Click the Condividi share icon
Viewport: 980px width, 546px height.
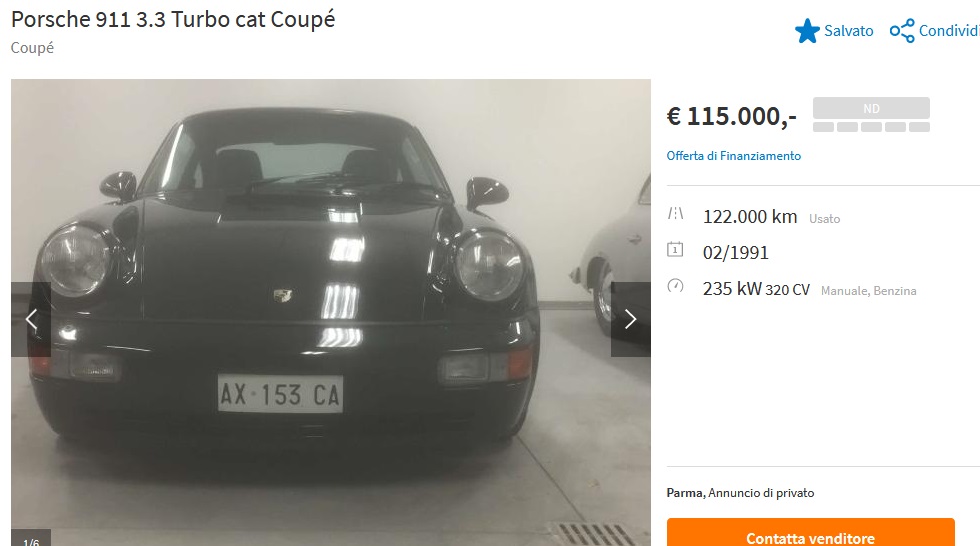point(902,31)
